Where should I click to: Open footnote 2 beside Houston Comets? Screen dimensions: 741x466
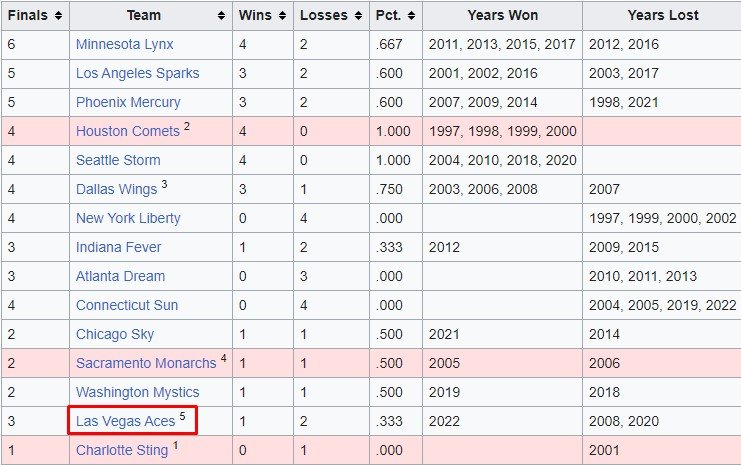187,128
